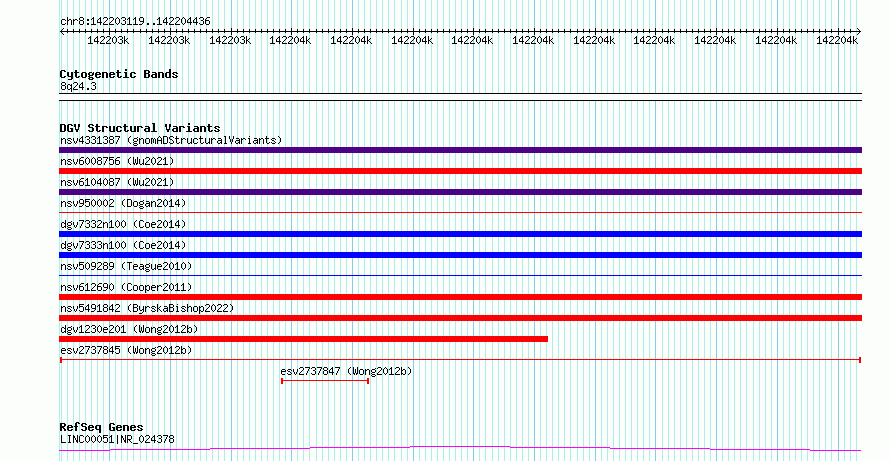Select the shorter red bar for dgv1230e201
The height and width of the screenshot is (461, 890).
[x=304, y=339]
